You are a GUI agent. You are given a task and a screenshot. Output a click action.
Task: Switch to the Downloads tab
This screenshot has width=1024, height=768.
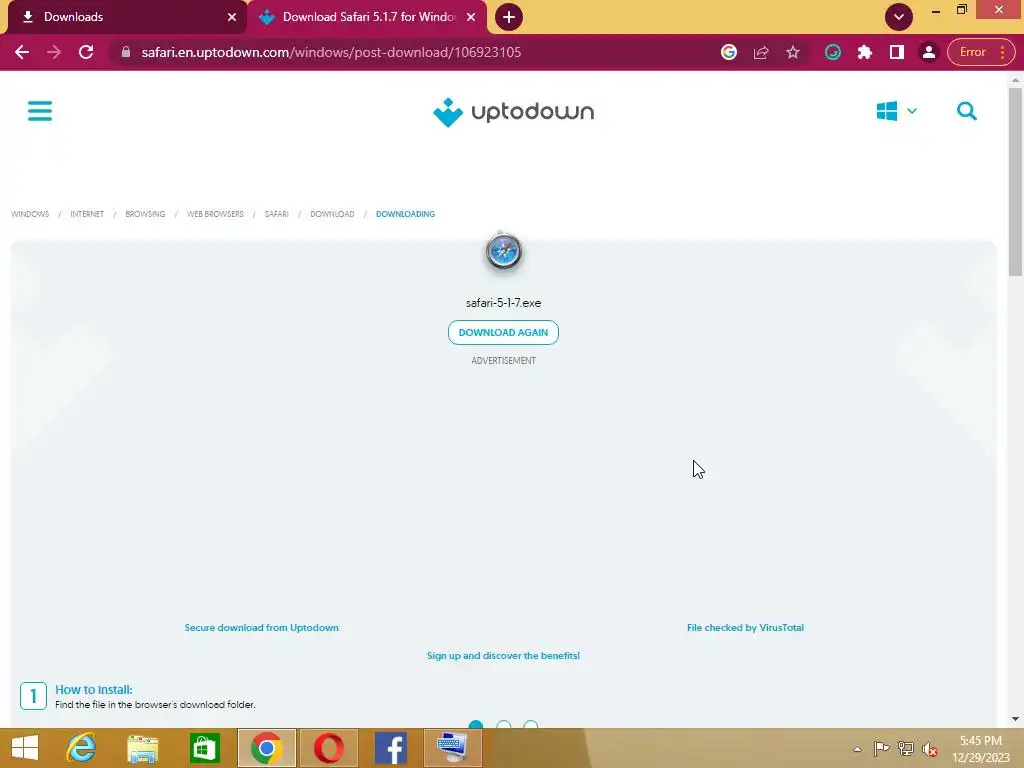(124, 17)
